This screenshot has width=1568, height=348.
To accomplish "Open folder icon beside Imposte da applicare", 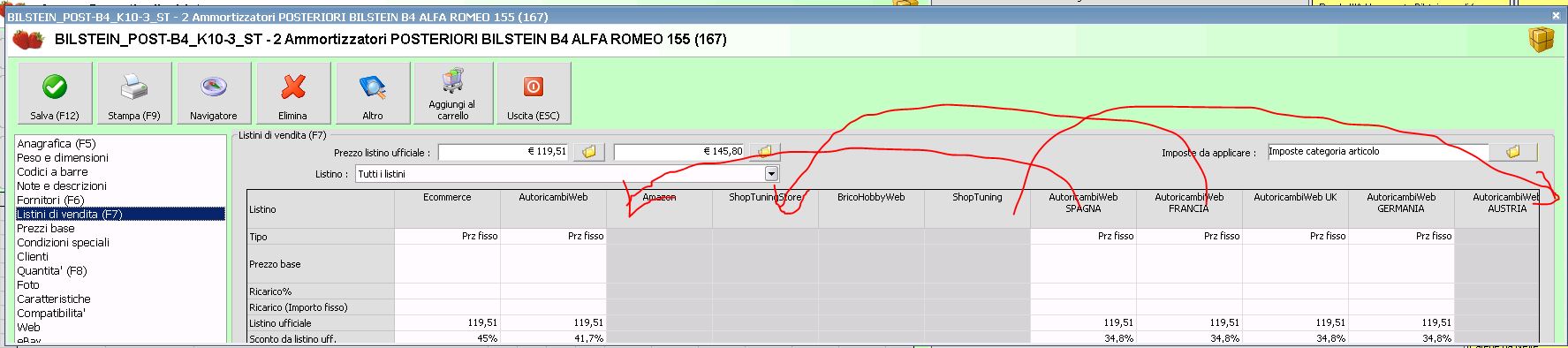I will (x=1513, y=152).
